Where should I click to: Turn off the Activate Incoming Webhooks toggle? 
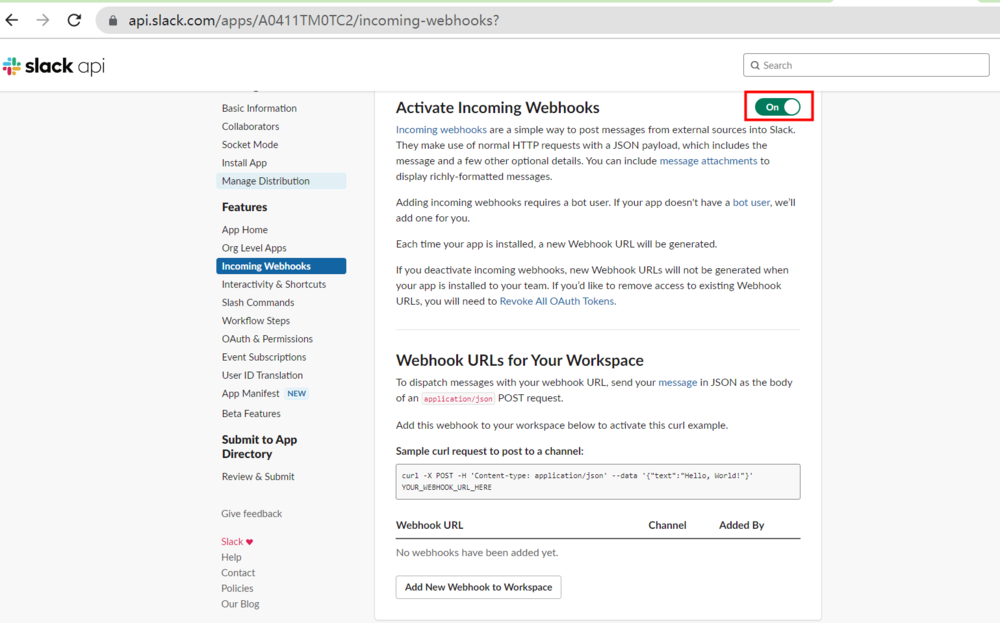click(x=778, y=107)
